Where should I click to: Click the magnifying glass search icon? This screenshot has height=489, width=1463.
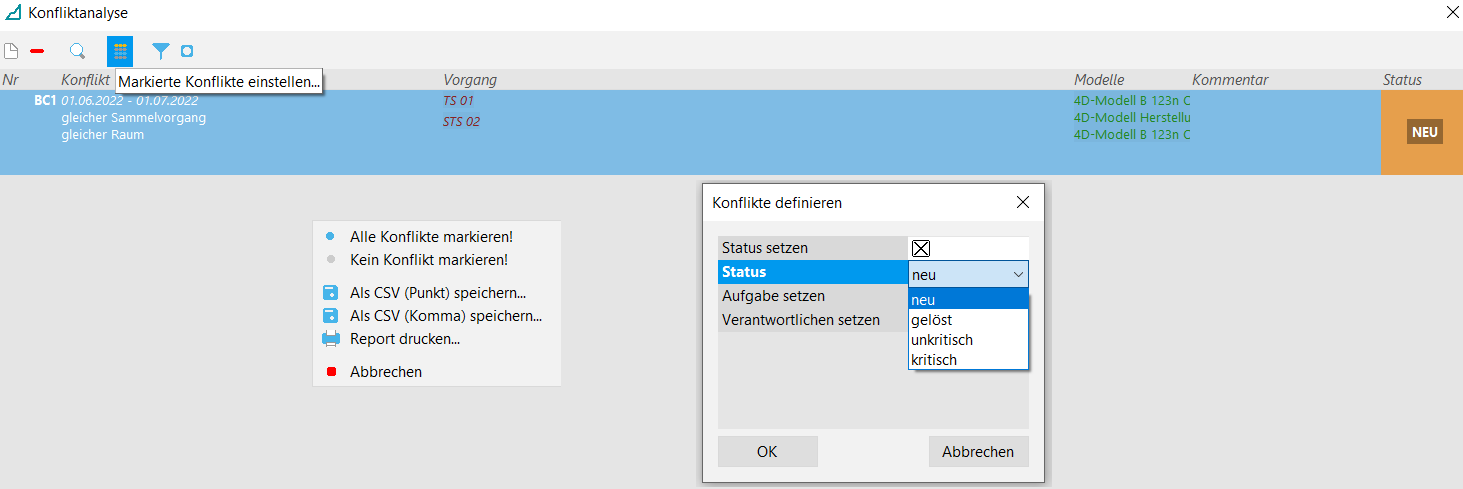pyautogui.click(x=77, y=51)
